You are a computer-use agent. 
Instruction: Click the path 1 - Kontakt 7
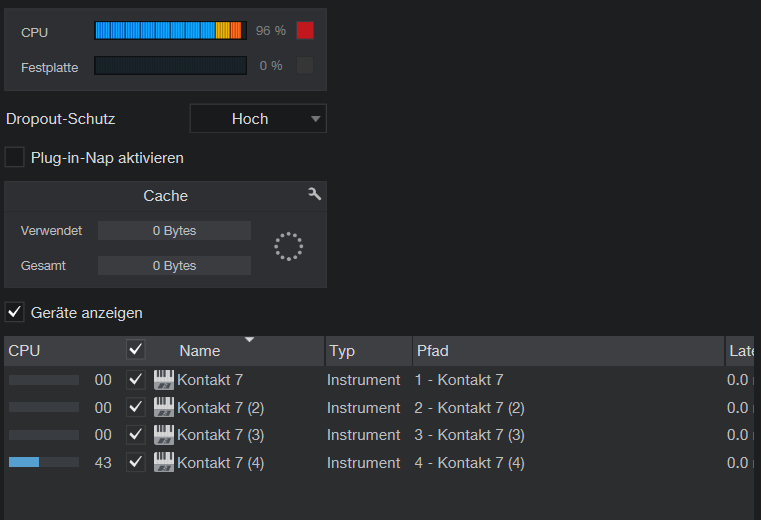[459, 380]
